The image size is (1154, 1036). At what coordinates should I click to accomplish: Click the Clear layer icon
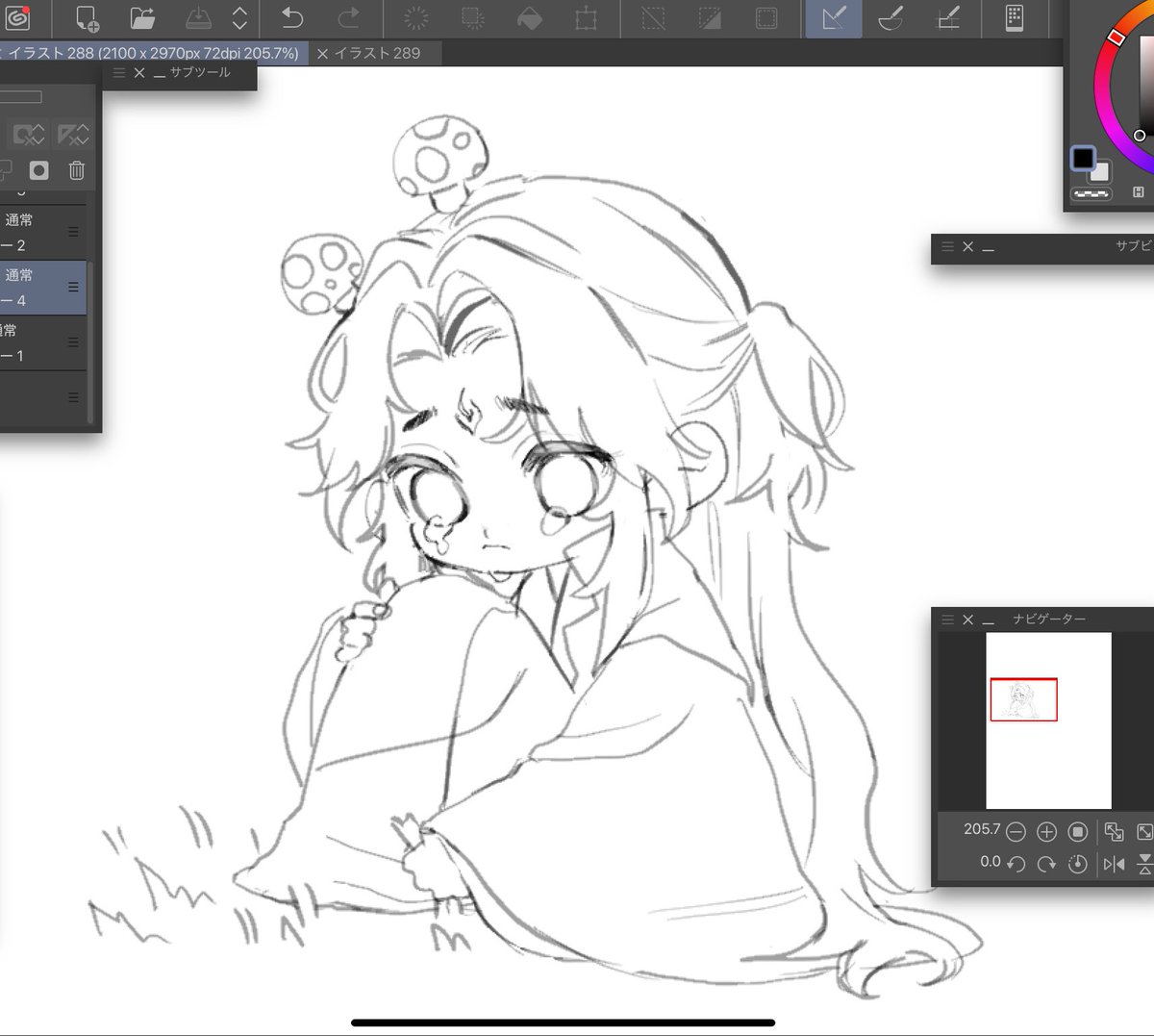point(416,17)
